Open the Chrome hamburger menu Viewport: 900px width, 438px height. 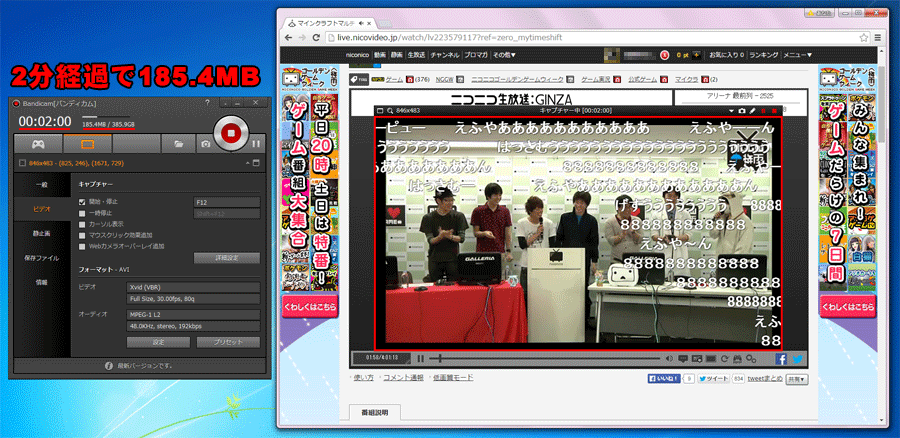pos(877,38)
